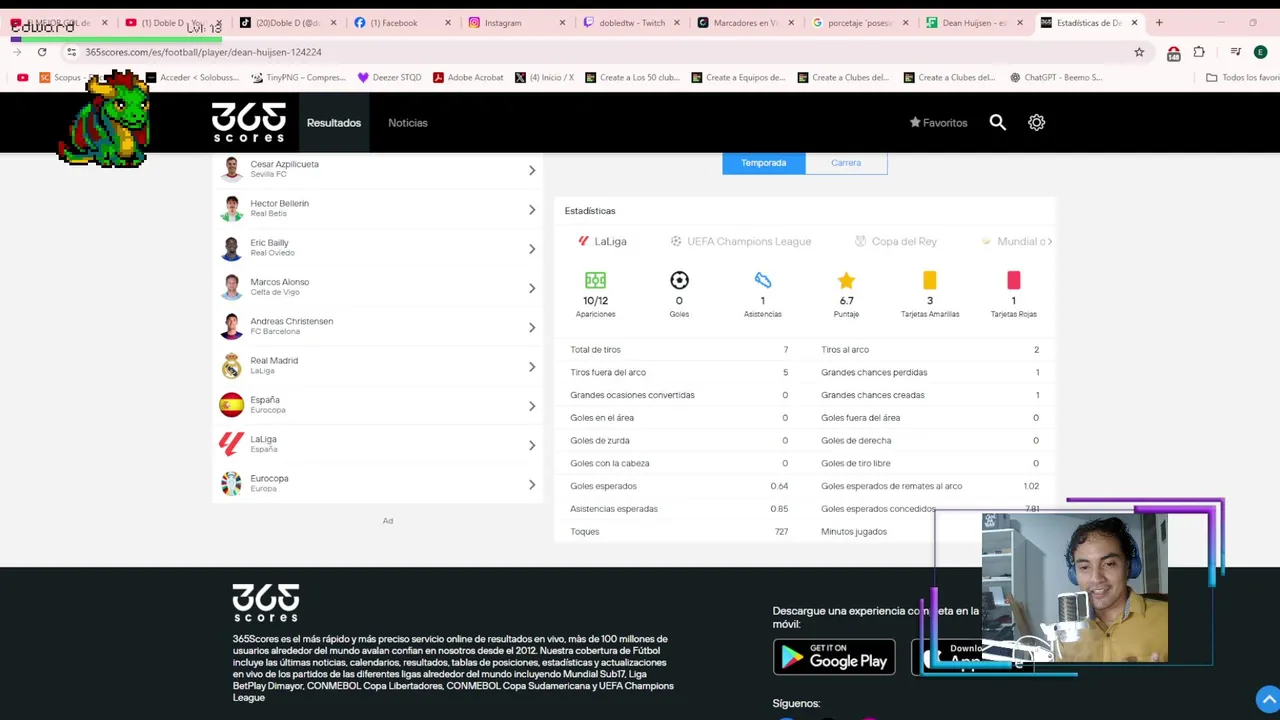This screenshot has width=1280, height=720.
Task: Select the Mundial competition tab
Action: (x=1014, y=241)
